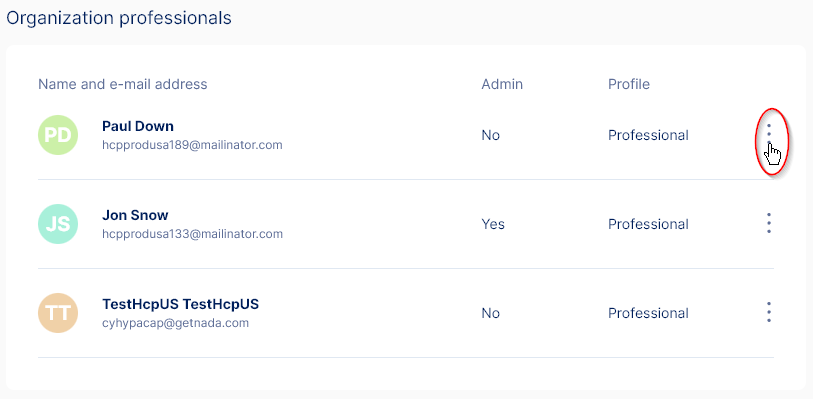Select the name Jon Snow

[x=135, y=215]
